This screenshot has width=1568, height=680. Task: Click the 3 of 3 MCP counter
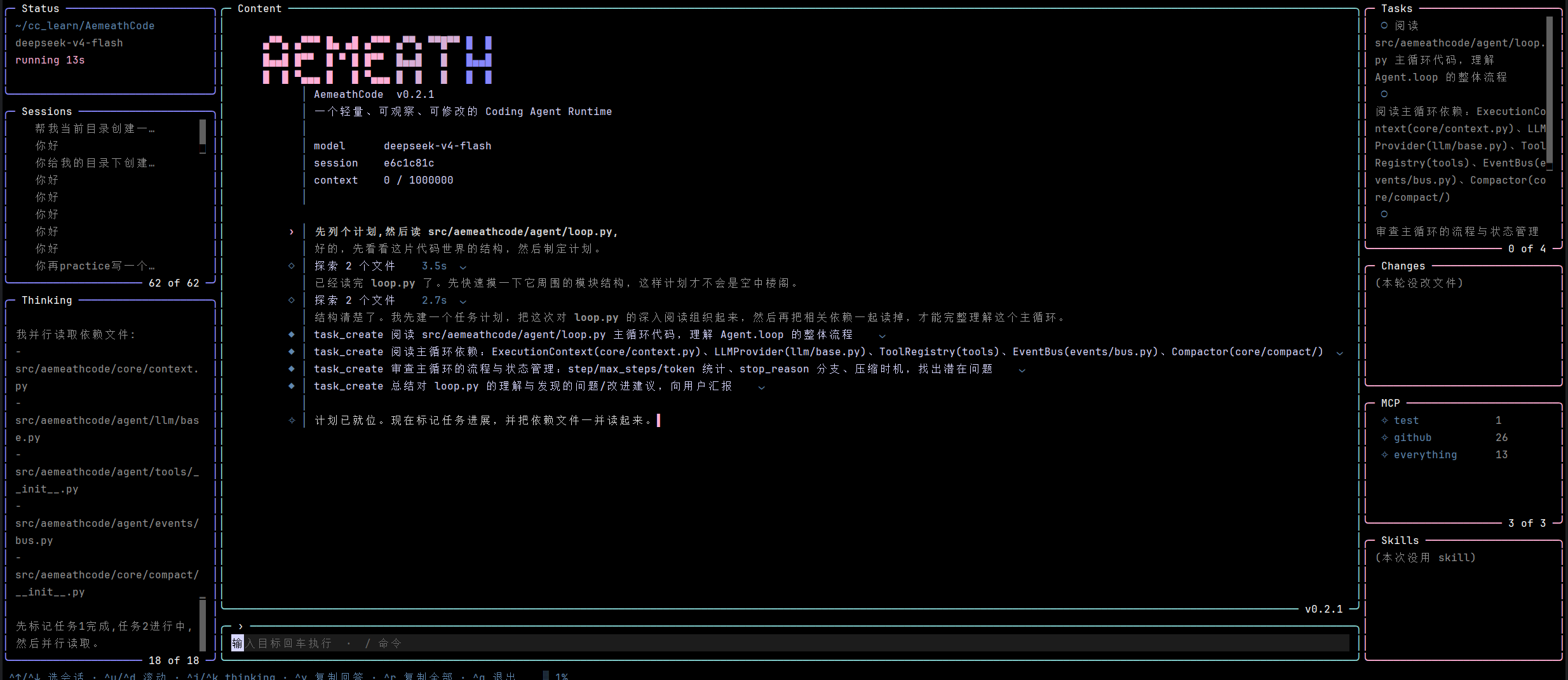click(x=1527, y=524)
